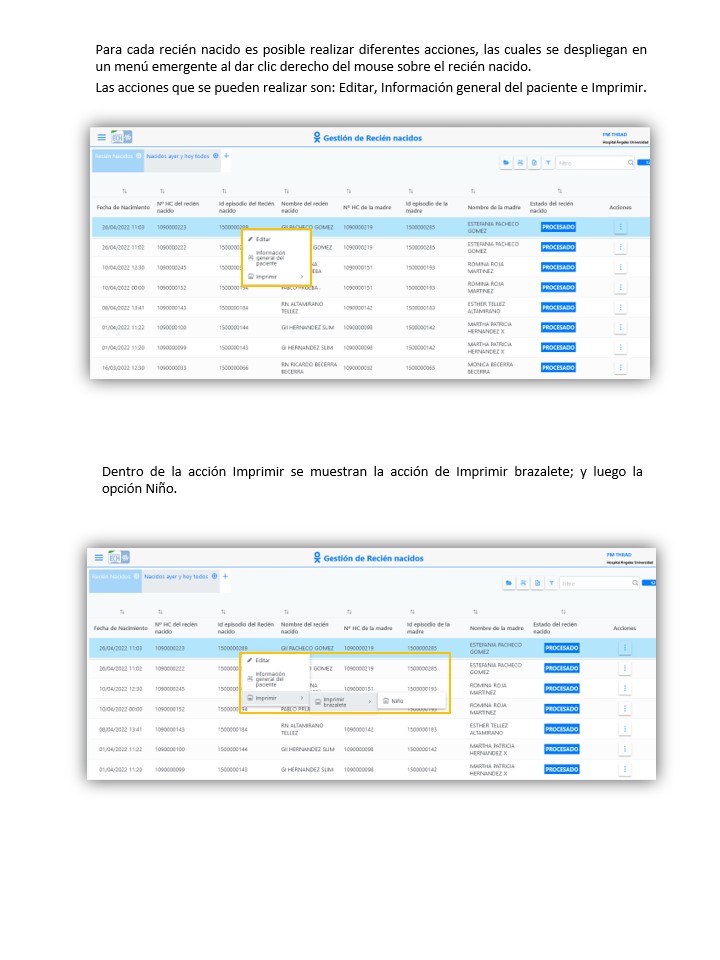This screenshot has height=960, width=720.
Task: Sort by Fecha de Nacimiento in upper table
Action: [124, 191]
